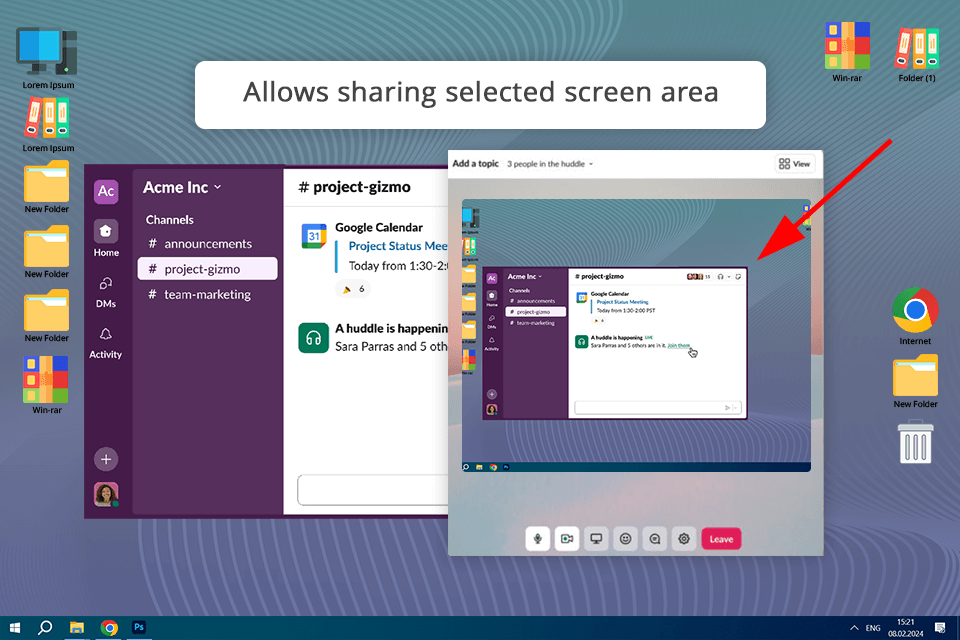
Task: Click Add a topic in huddle header
Action: tap(476, 164)
